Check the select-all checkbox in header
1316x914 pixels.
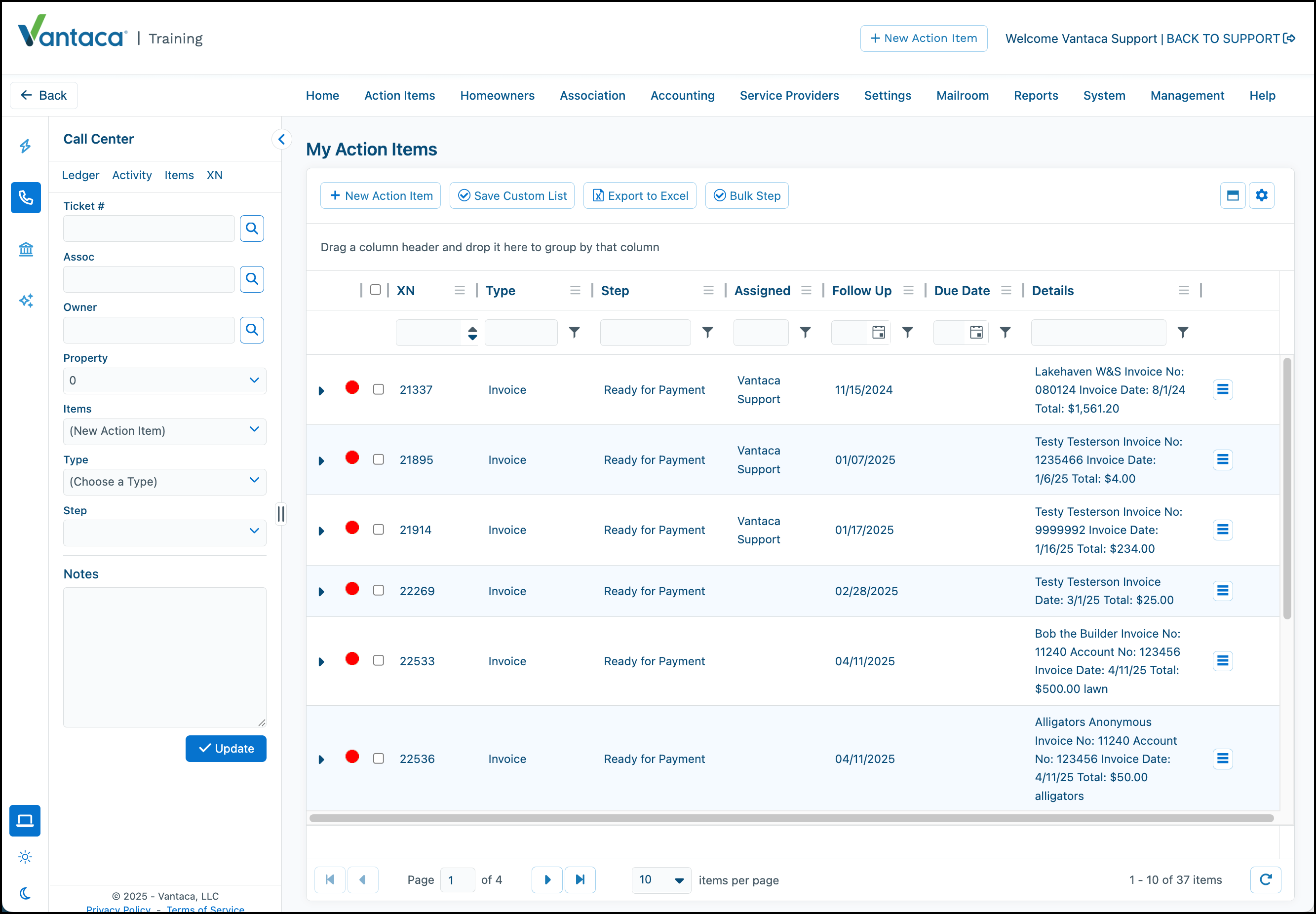click(x=376, y=290)
